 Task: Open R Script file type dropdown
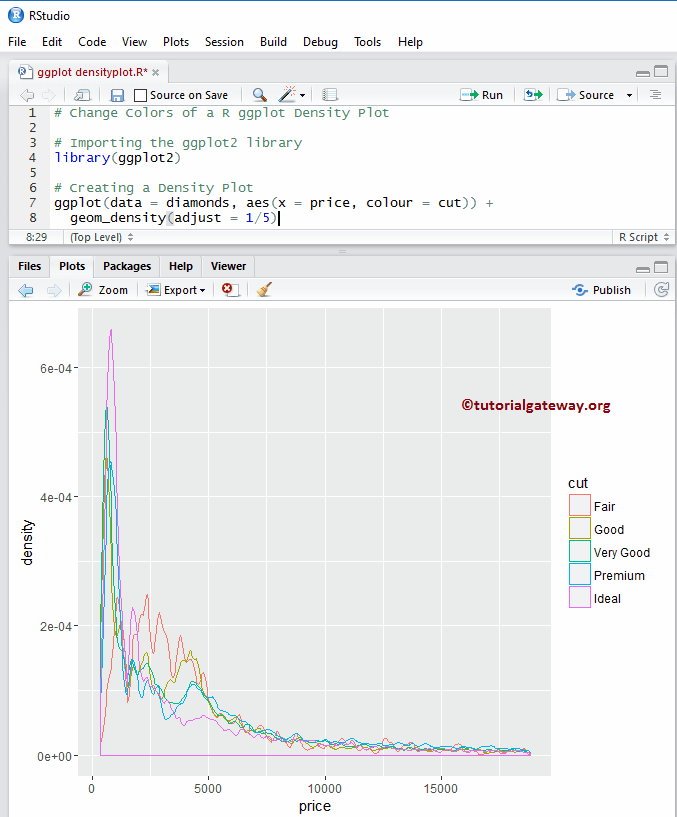(644, 237)
